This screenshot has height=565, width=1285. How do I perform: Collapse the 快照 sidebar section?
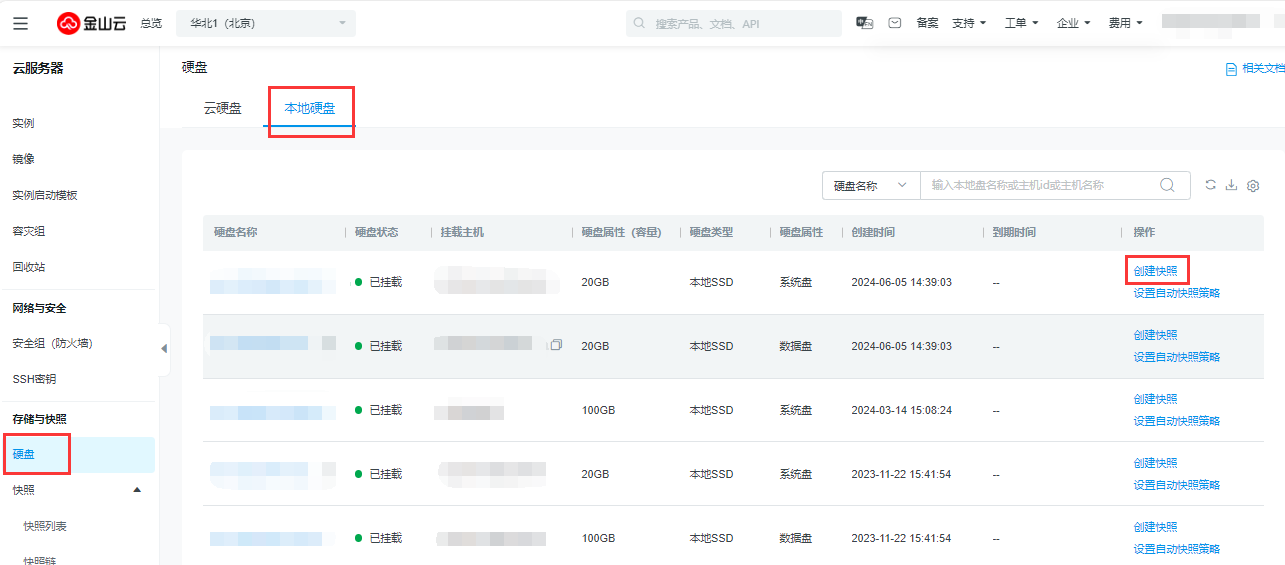pyautogui.click(x=137, y=490)
